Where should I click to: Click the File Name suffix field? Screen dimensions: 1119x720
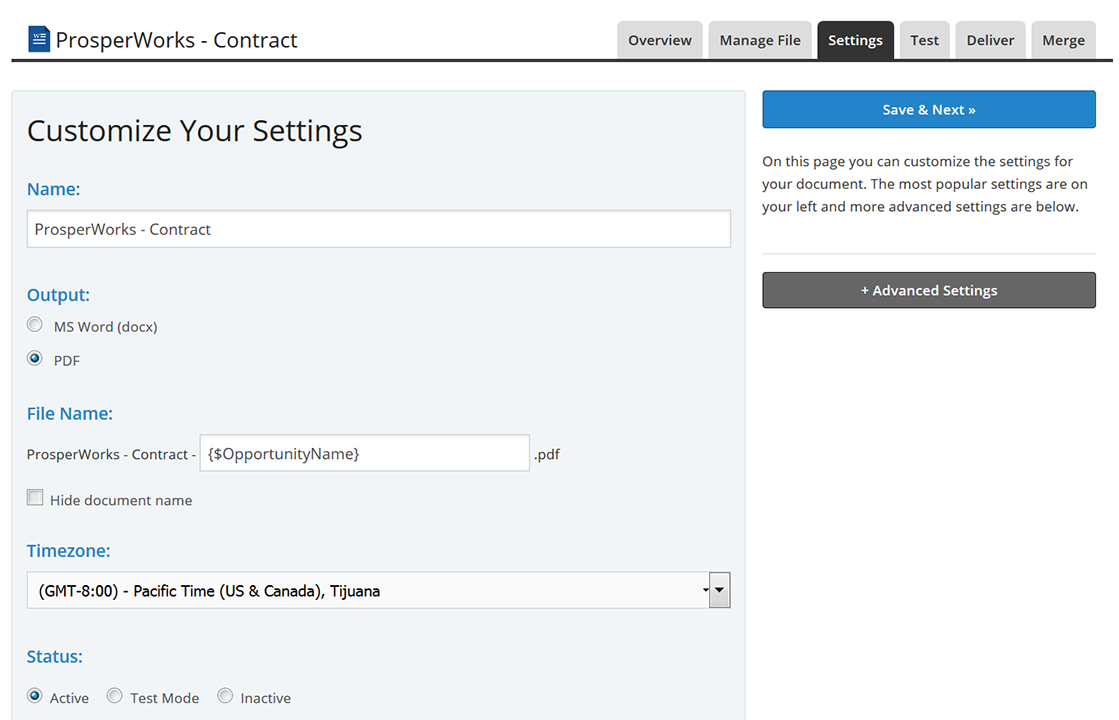(364, 453)
